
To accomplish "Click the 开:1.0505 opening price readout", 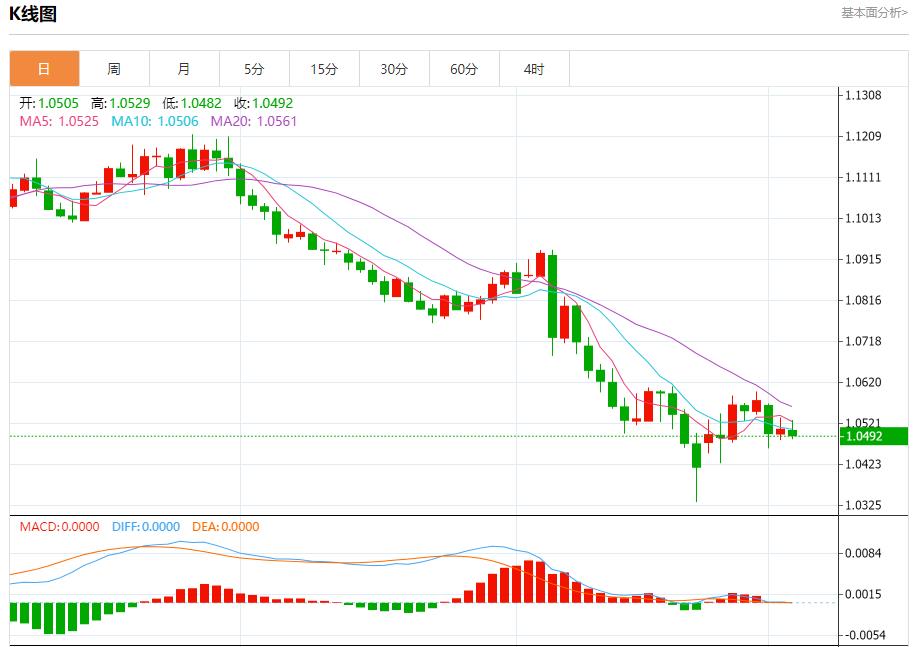I will click(50, 103).
